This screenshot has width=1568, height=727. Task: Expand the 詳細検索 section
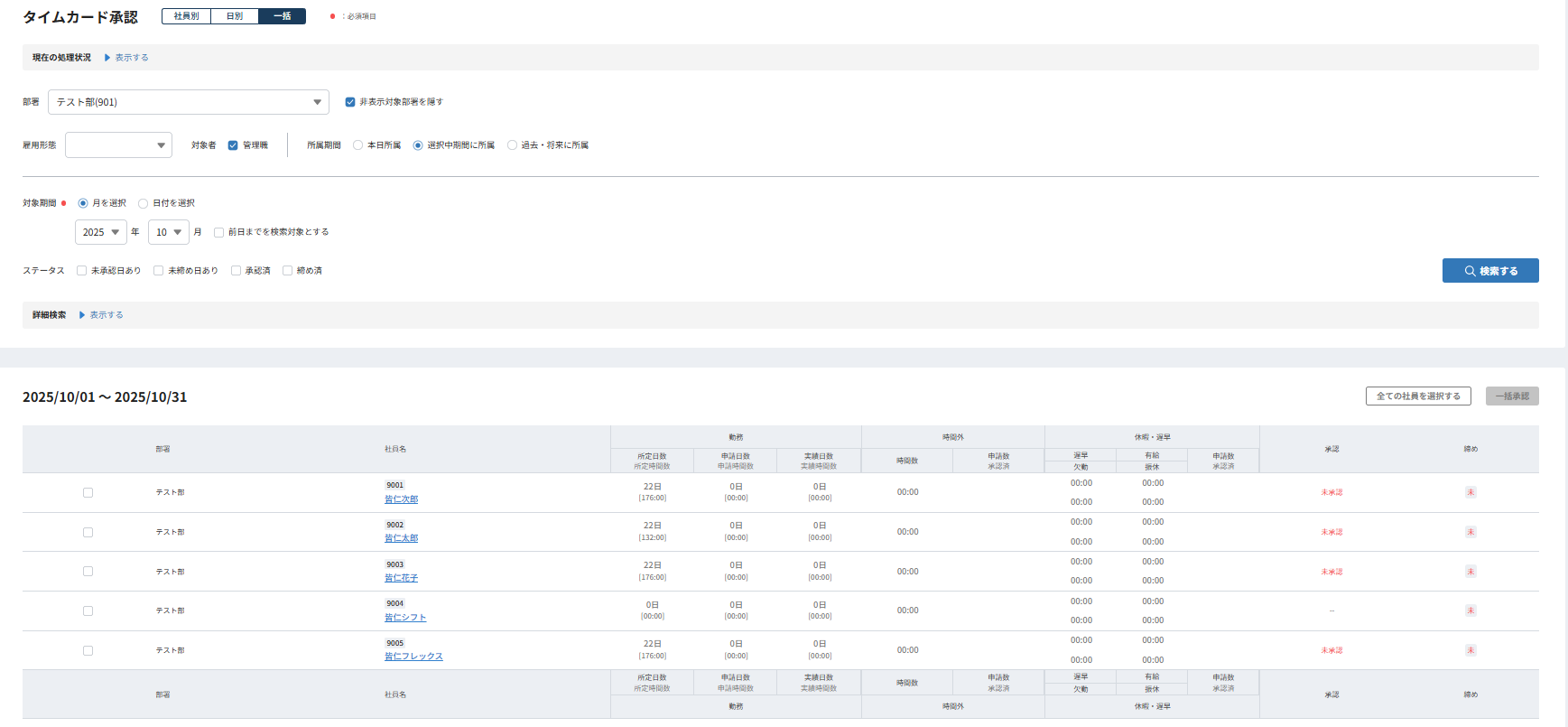101,315
